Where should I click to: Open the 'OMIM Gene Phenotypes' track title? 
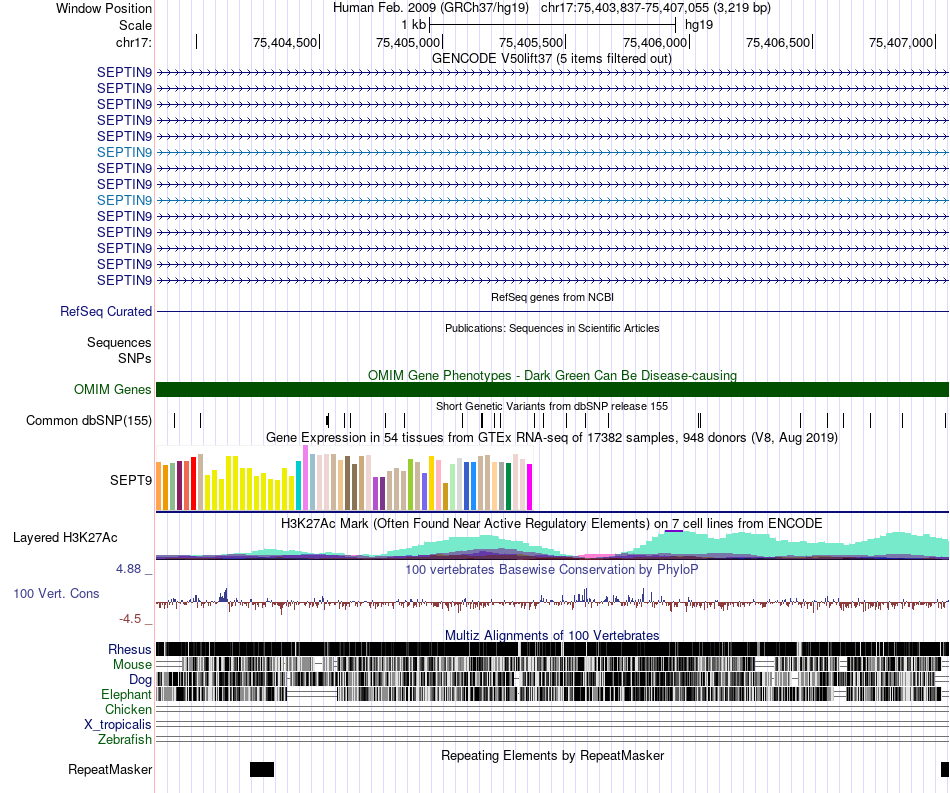[x=552, y=376]
